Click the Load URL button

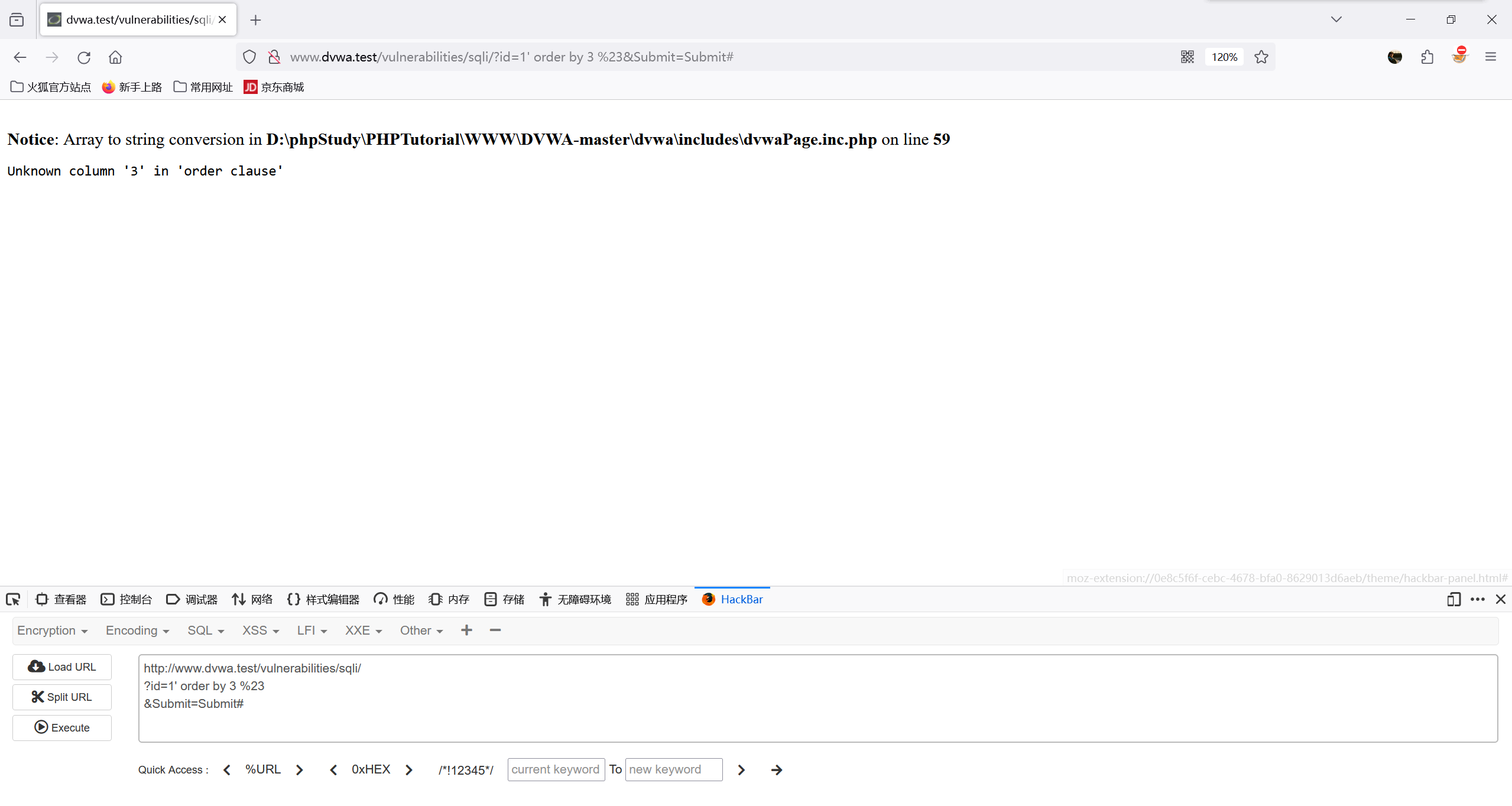point(62,667)
